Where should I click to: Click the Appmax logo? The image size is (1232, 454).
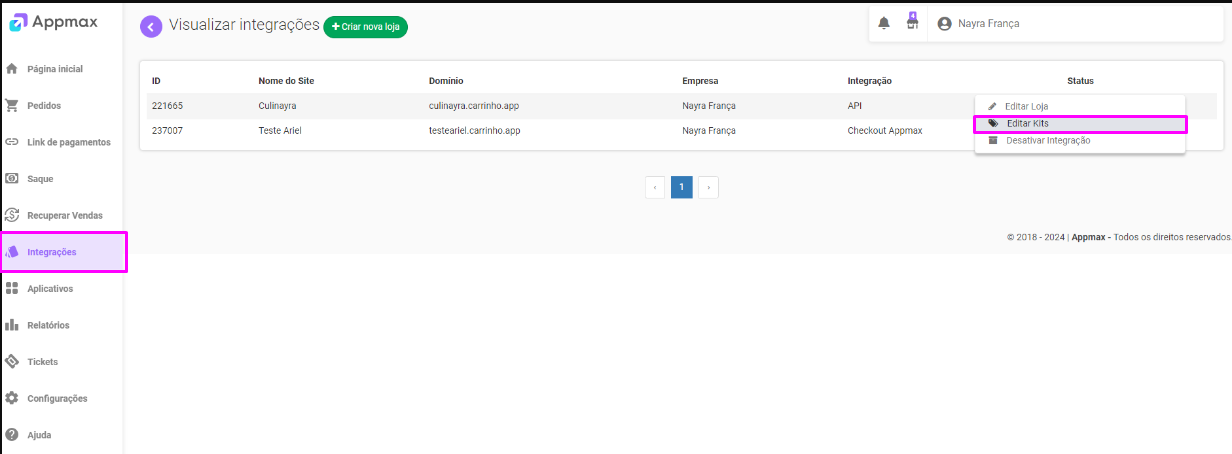(x=53, y=23)
